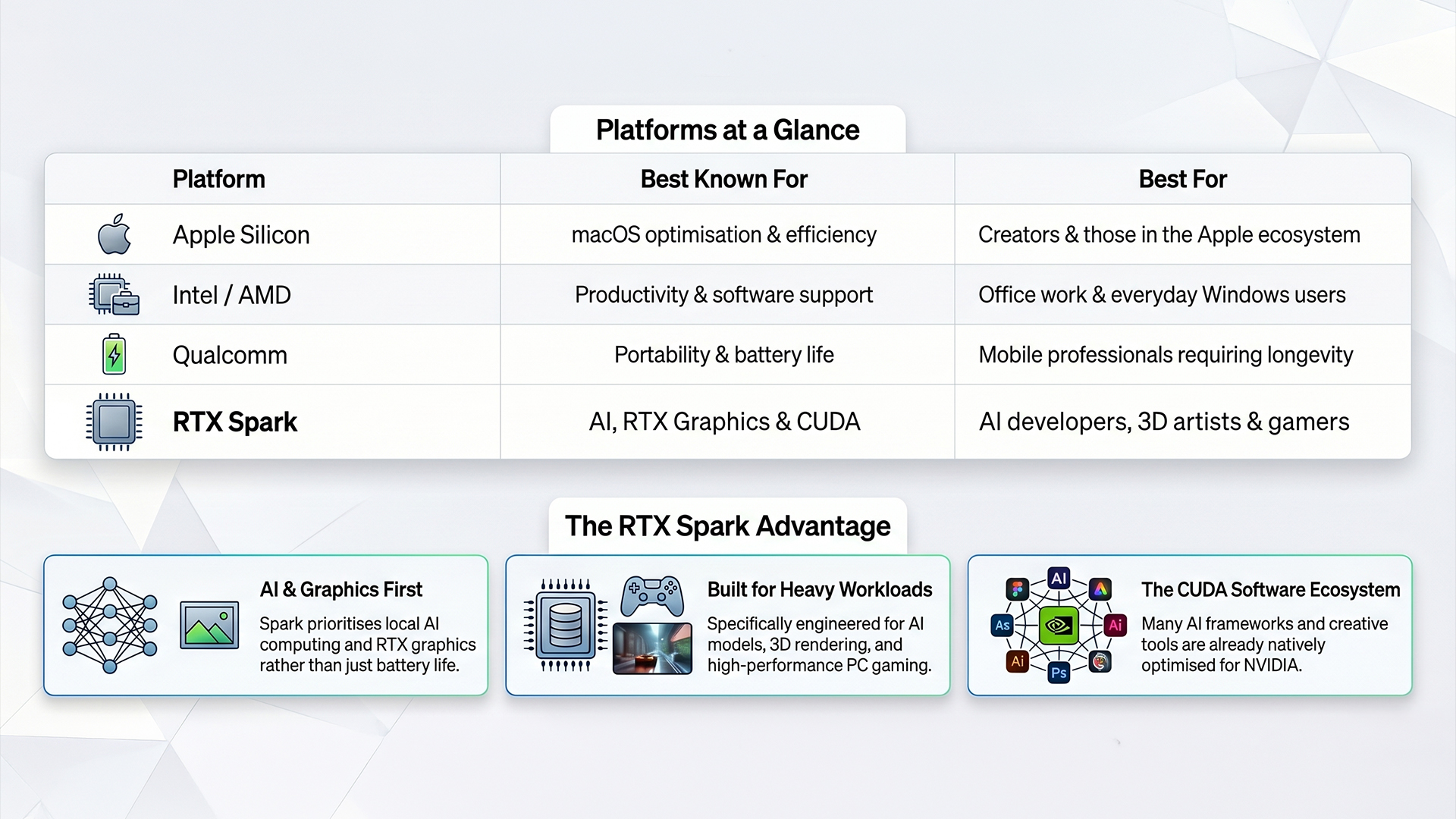
Task: Click the RTX Spark processor chip icon
Action: tap(114, 422)
